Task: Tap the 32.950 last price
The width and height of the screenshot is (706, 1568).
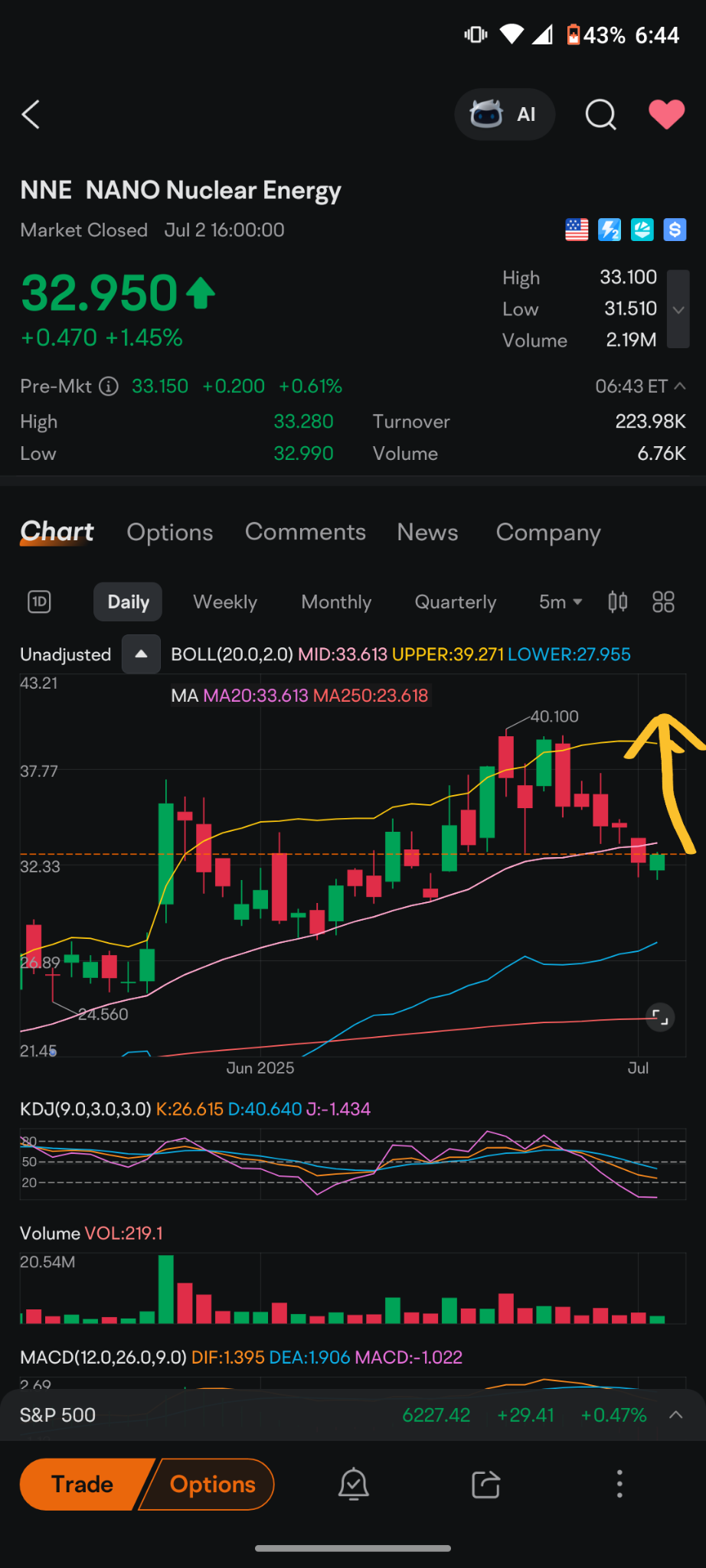Action: (100, 293)
